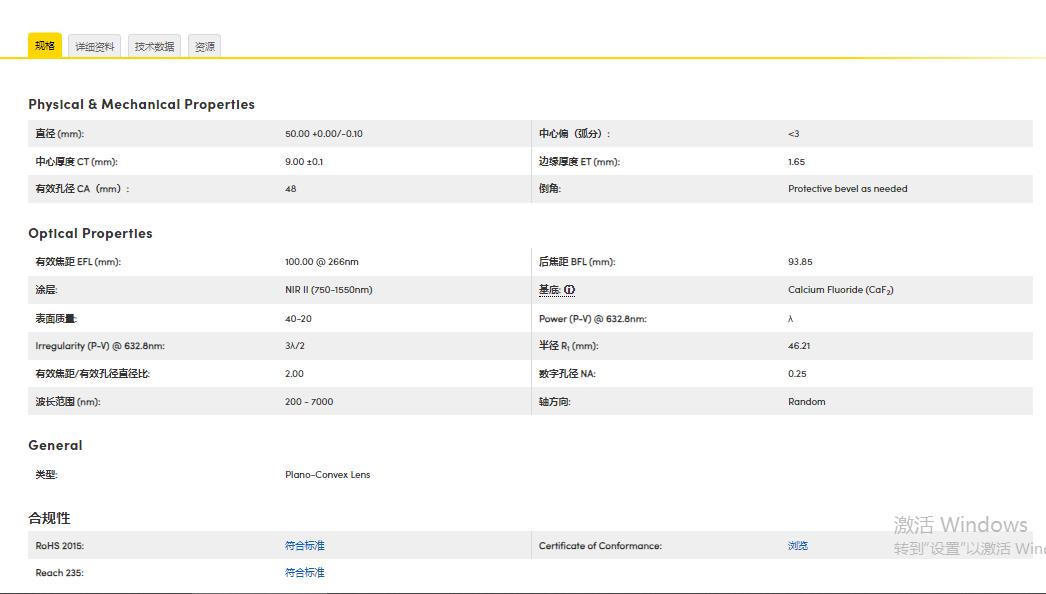Screen dimensions: 1046x594
Task: Click the NIR II (750-1550nm) coating value
Action: click(x=328, y=290)
